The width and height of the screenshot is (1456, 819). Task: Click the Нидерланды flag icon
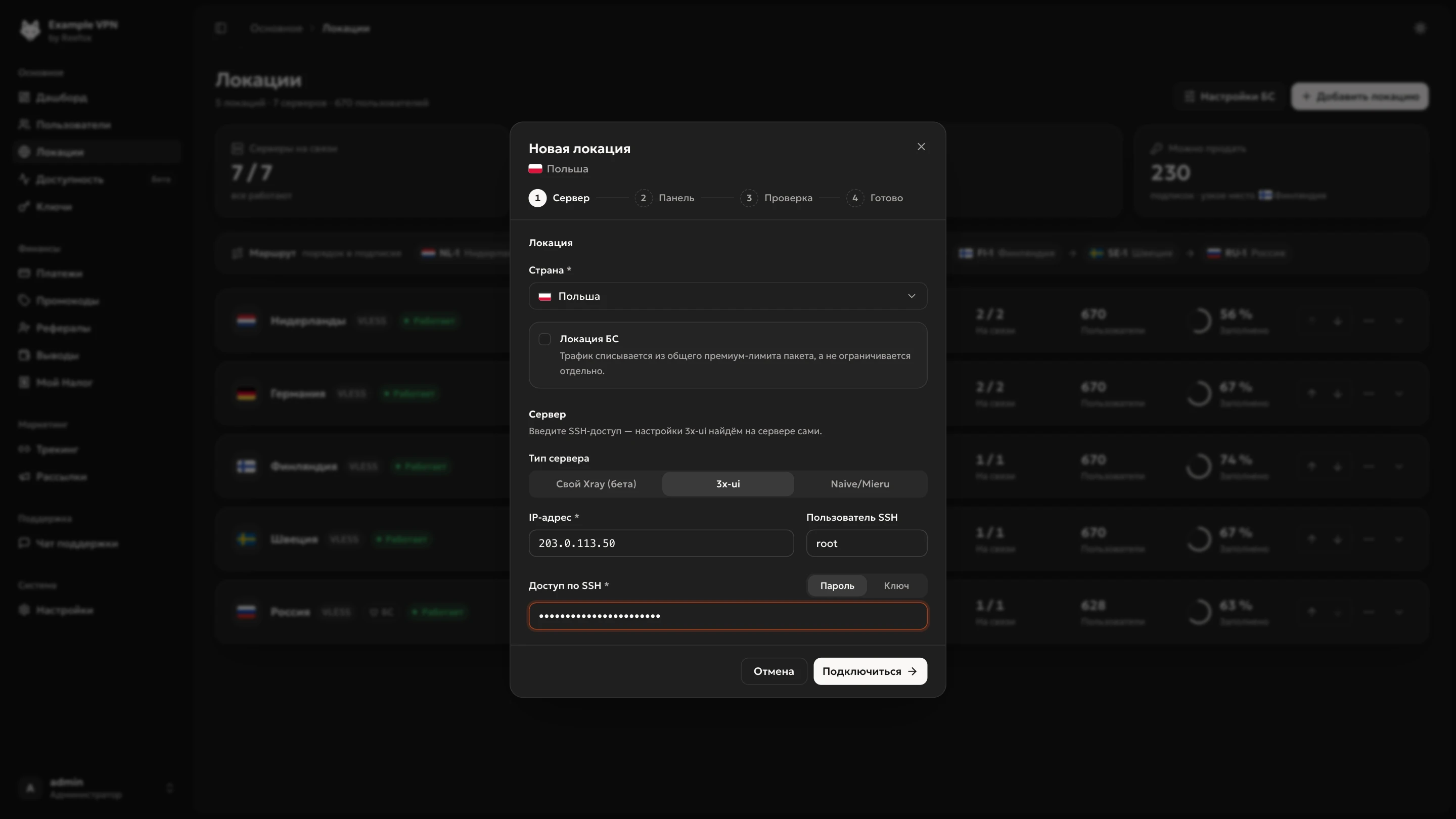(246, 321)
